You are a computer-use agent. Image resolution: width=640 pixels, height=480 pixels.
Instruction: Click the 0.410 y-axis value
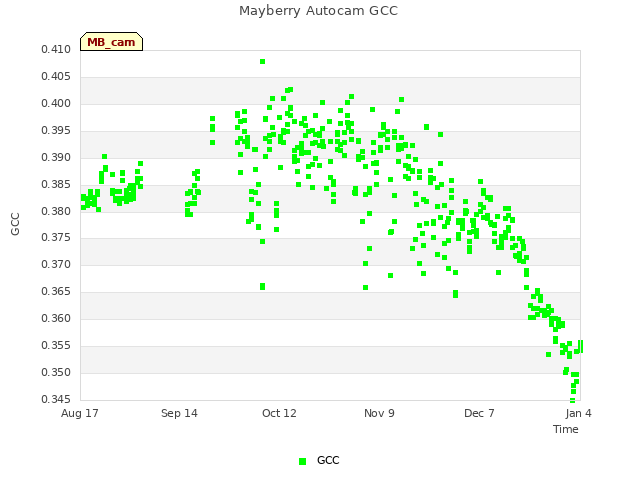(x=56, y=50)
